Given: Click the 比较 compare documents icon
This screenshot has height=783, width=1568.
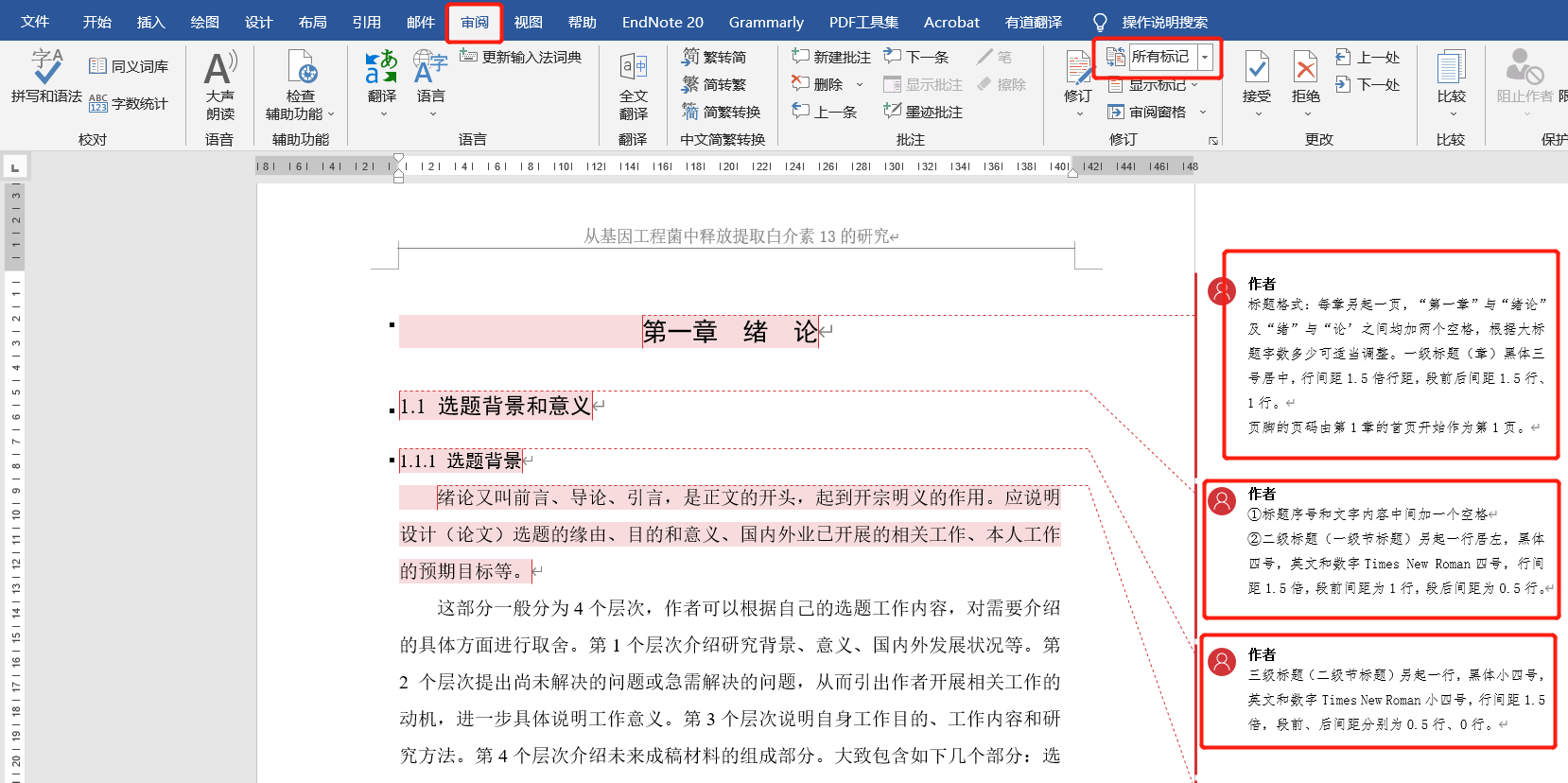Looking at the screenshot, I should click(1451, 69).
